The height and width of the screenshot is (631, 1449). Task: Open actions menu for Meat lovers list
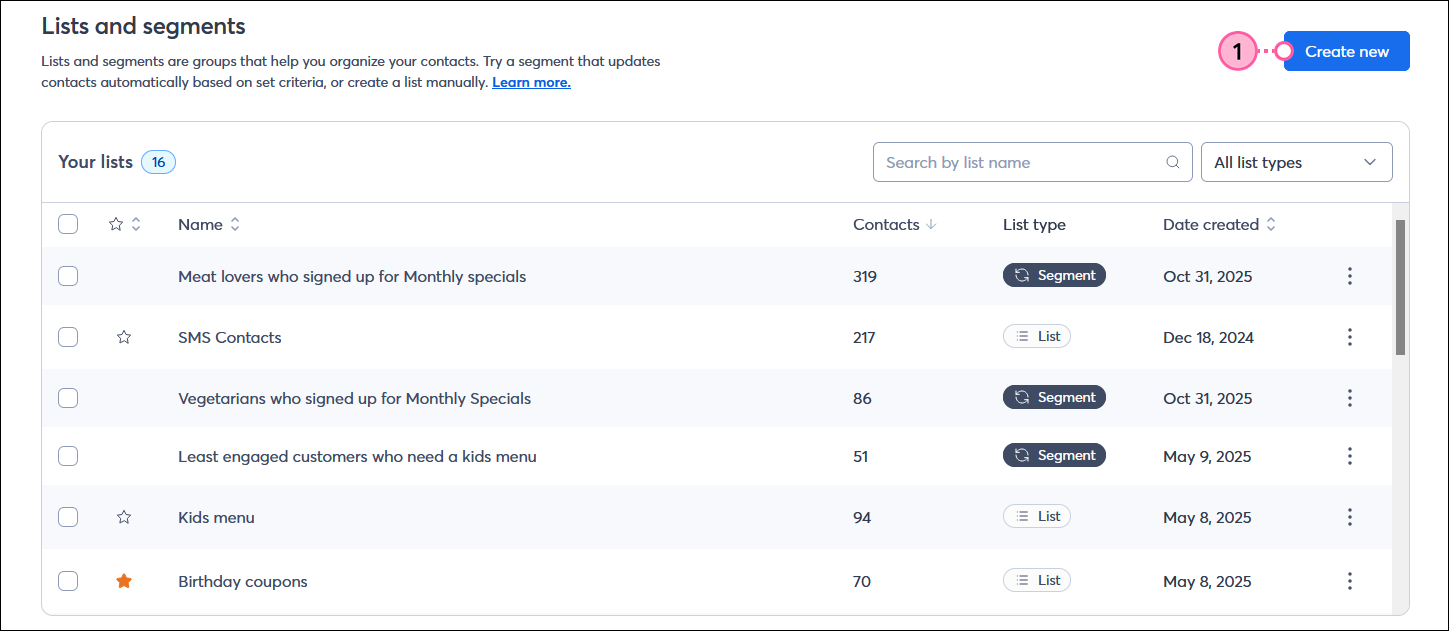[x=1350, y=275]
